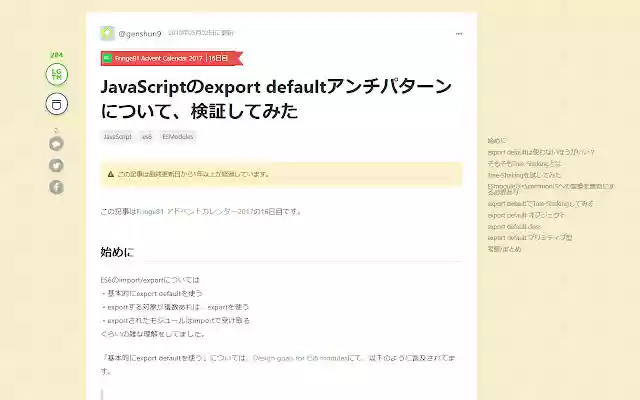The image size is (640, 400).
Task: Open the three-dots article options menu
Action: pos(459,34)
